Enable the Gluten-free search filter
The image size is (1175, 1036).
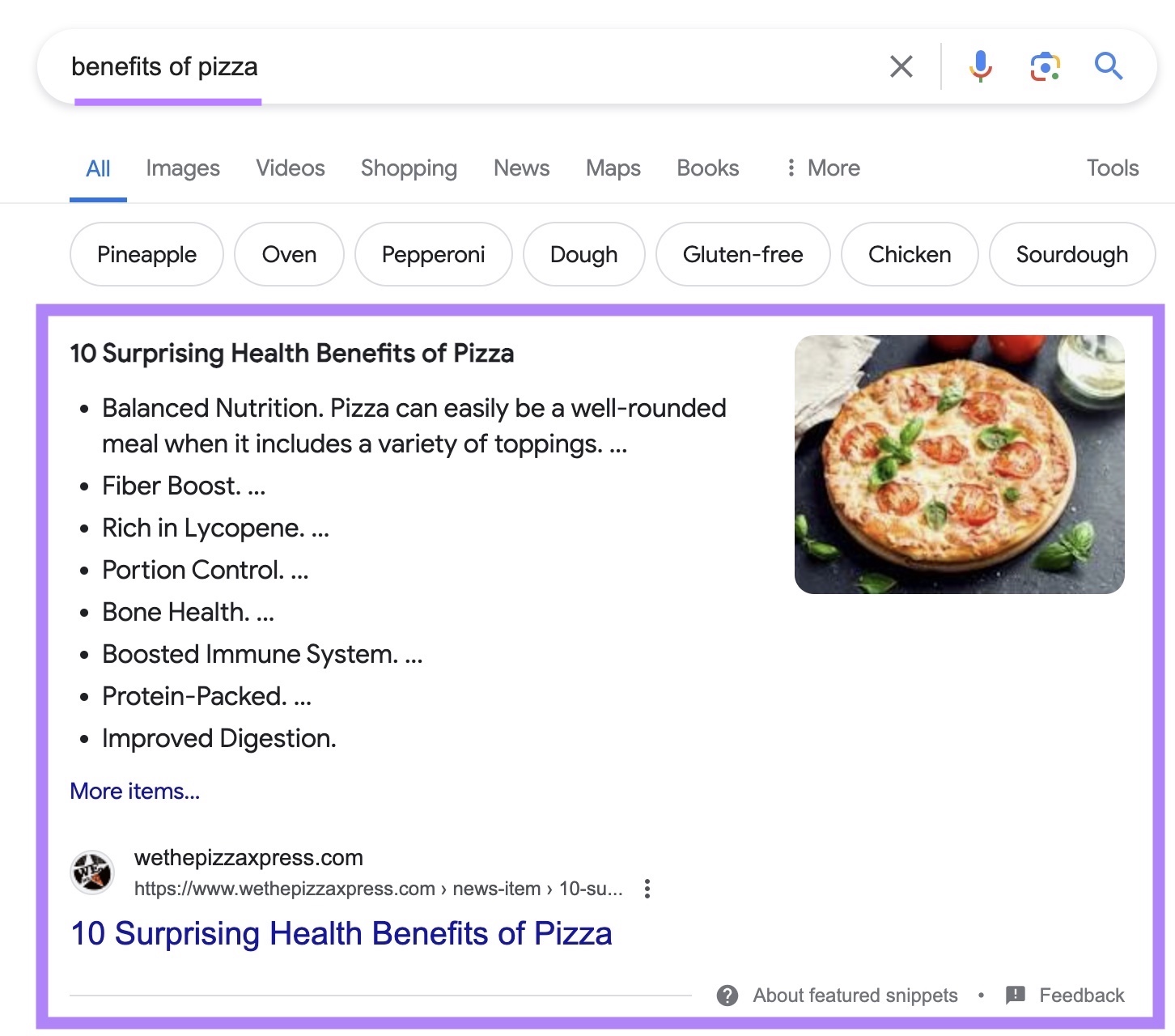click(x=743, y=254)
